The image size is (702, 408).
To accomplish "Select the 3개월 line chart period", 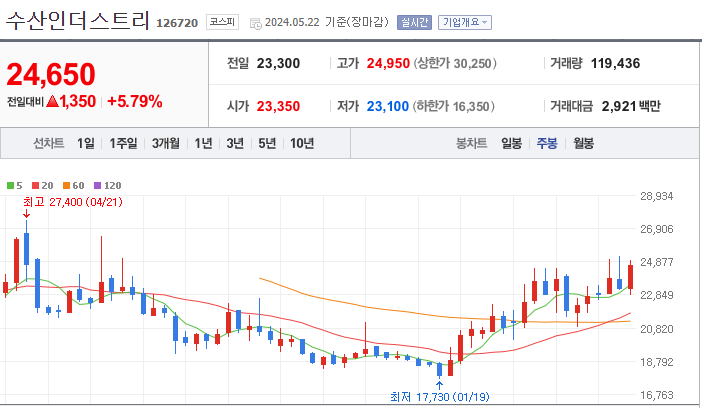I will pyautogui.click(x=166, y=143).
